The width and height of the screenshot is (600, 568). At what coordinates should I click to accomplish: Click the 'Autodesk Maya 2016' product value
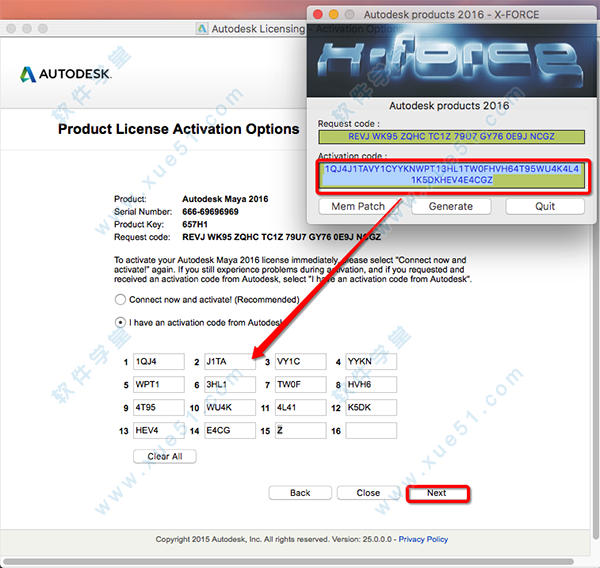coord(225,199)
